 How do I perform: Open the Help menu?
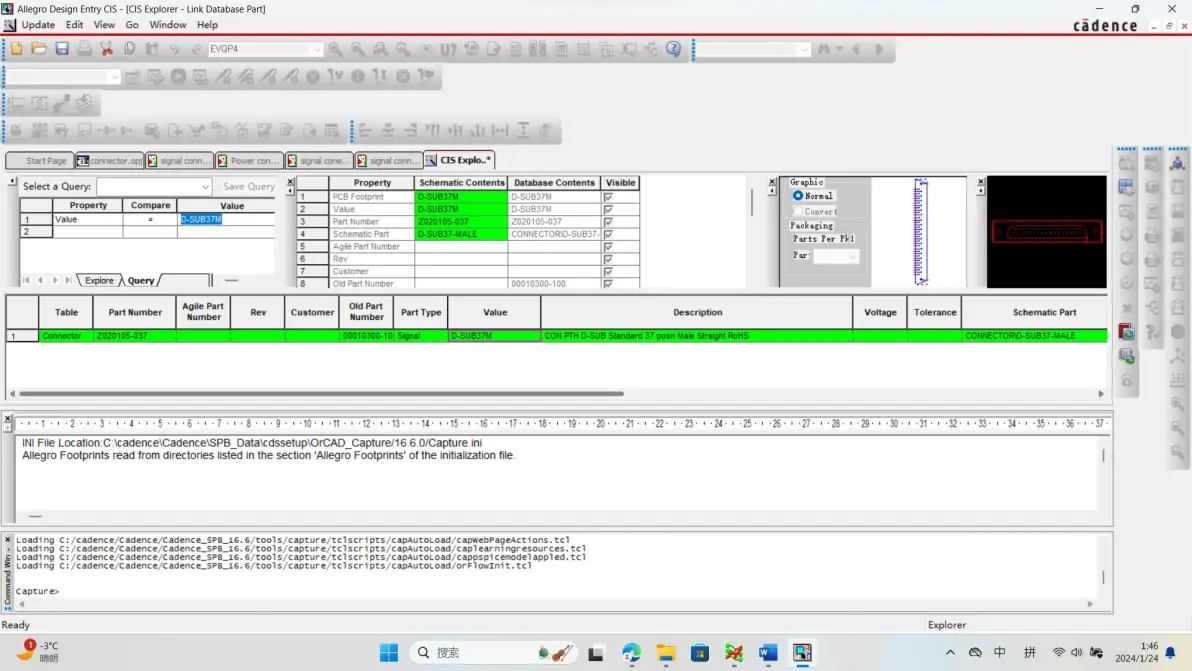(x=208, y=25)
